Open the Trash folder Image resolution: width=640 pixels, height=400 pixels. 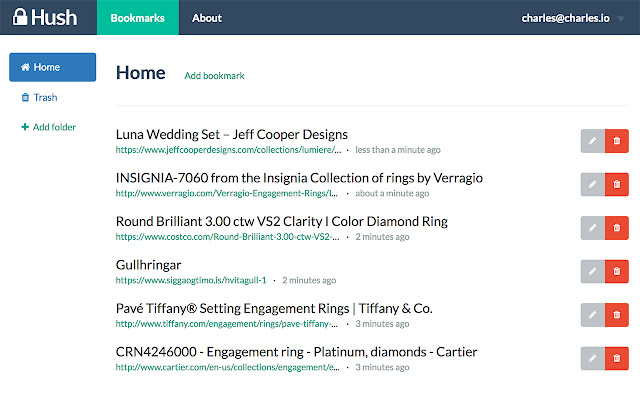pos(40,97)
